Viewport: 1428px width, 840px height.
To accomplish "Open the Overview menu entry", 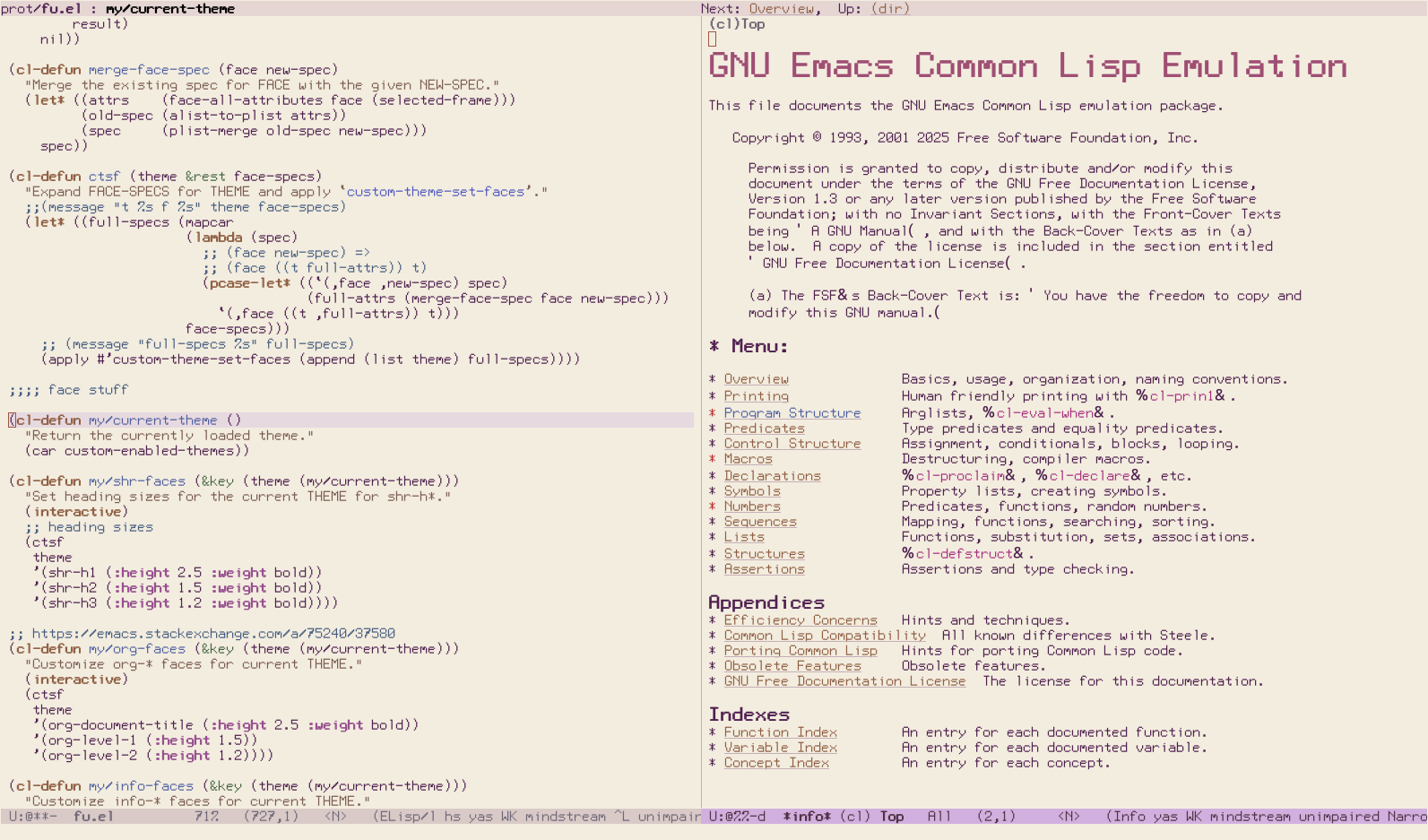I will point(756,379).
